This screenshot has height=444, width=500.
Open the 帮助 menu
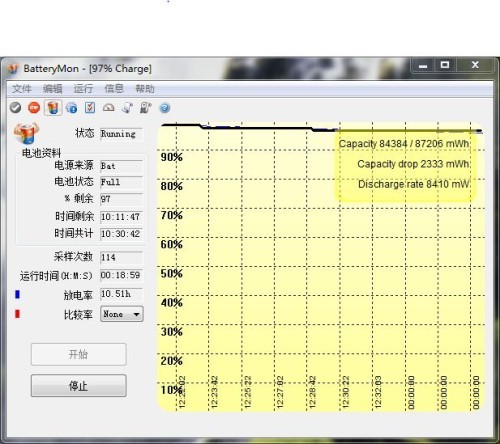point(145,89)
